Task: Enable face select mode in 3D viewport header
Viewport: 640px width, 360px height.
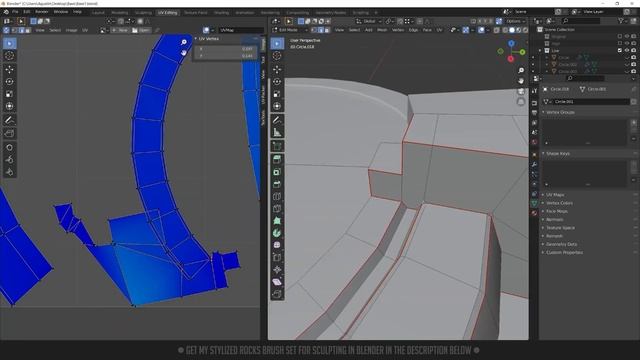Action: tap(327, 30)
